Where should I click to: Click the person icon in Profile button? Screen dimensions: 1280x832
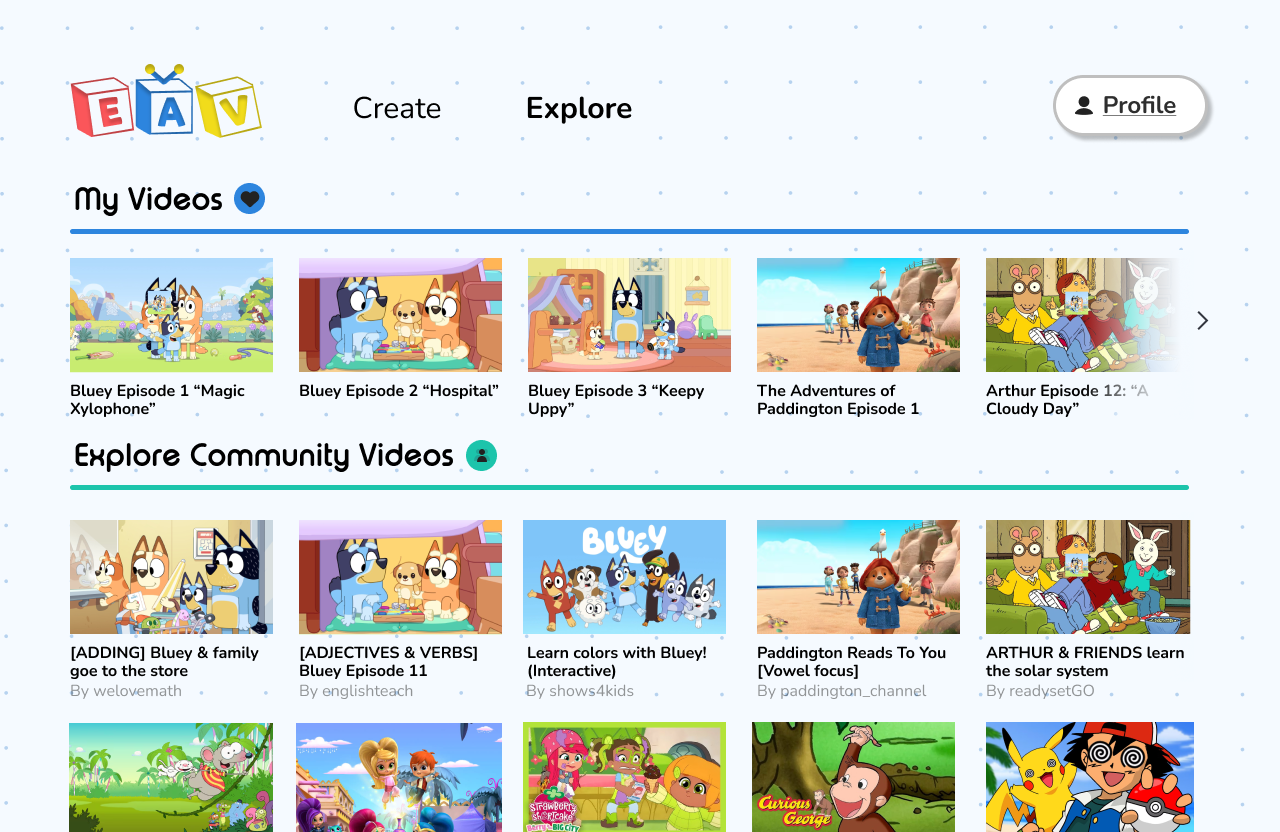(x=1084, y=106)
